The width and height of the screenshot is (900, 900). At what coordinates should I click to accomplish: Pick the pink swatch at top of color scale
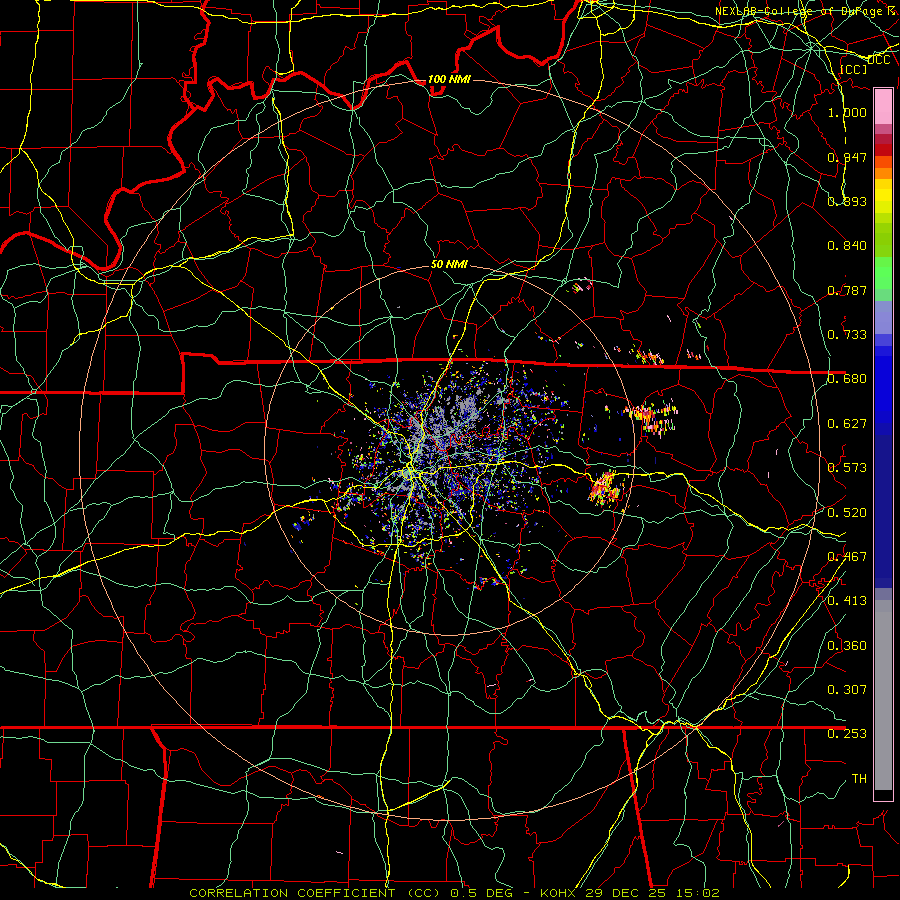tap(883, 107)
